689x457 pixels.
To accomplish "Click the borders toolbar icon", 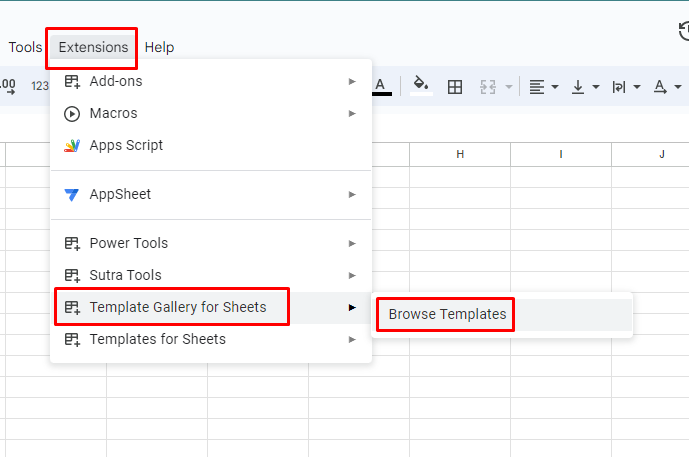I will 455,87.
